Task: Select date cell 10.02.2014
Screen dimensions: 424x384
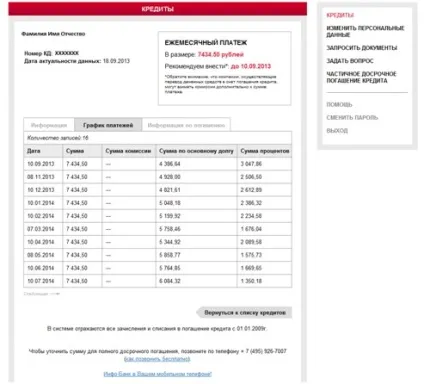Action: (41, 216)
